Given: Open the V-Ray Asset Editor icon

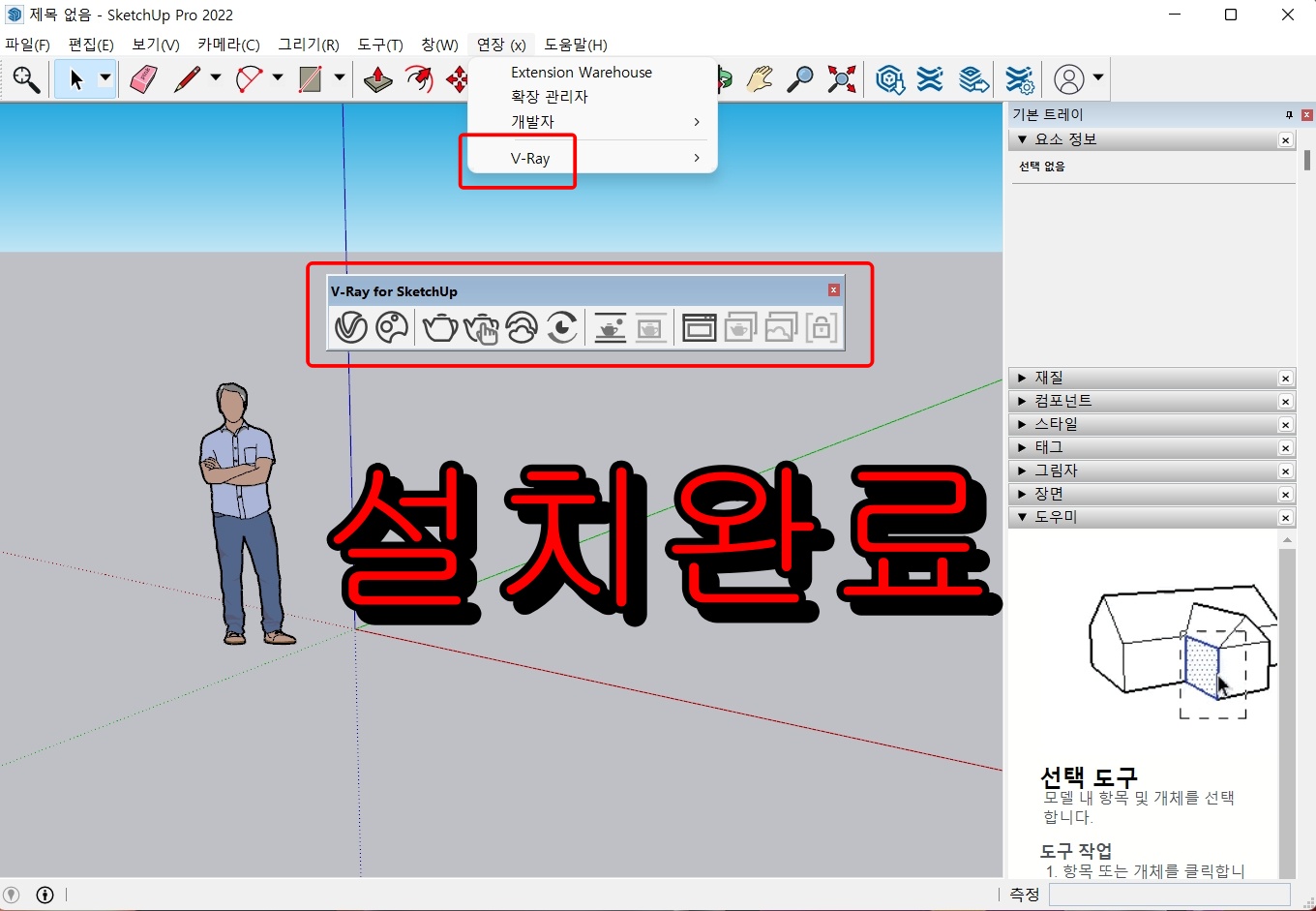Looking at the screenshot, I should (x=350, y=327).
